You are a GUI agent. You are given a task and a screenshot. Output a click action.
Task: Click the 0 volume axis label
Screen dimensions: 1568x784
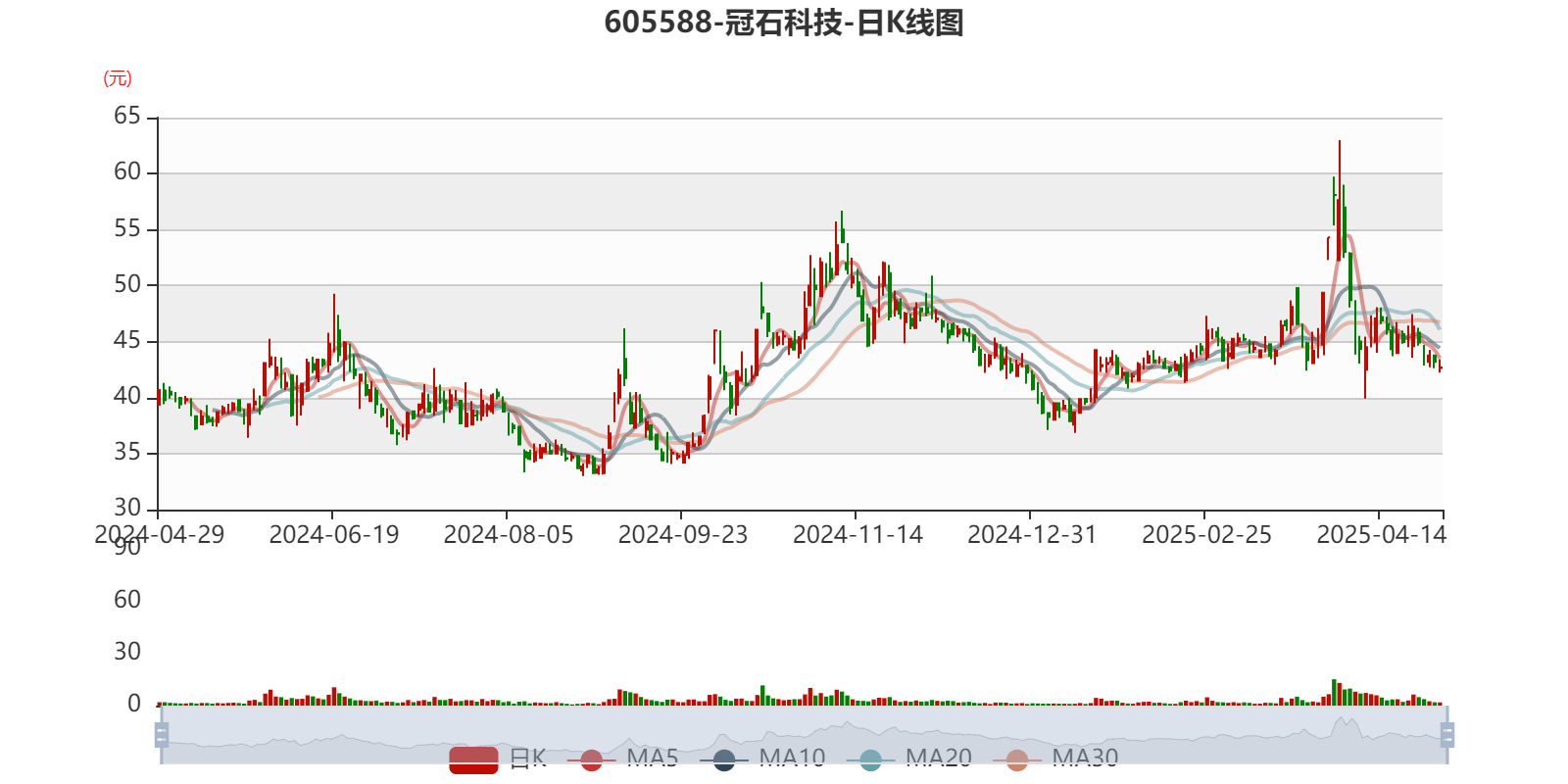(134, 704)
